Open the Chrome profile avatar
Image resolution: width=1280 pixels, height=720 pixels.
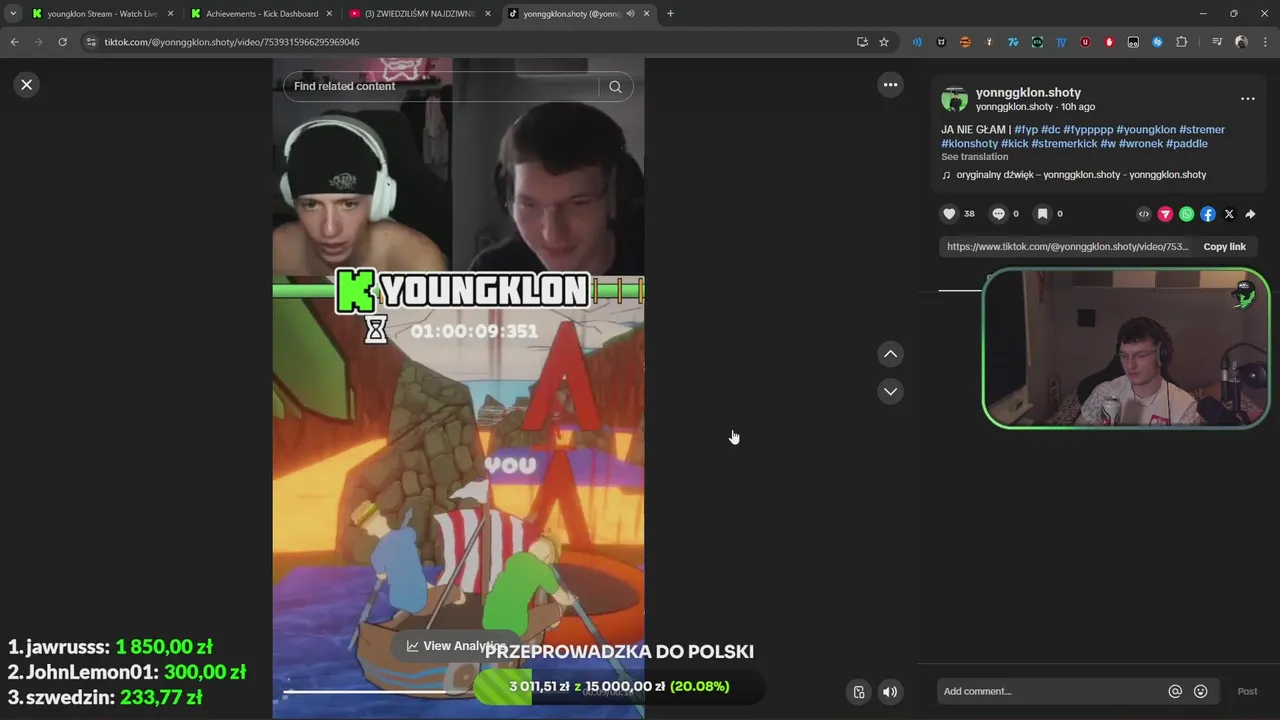[1241, 42]
